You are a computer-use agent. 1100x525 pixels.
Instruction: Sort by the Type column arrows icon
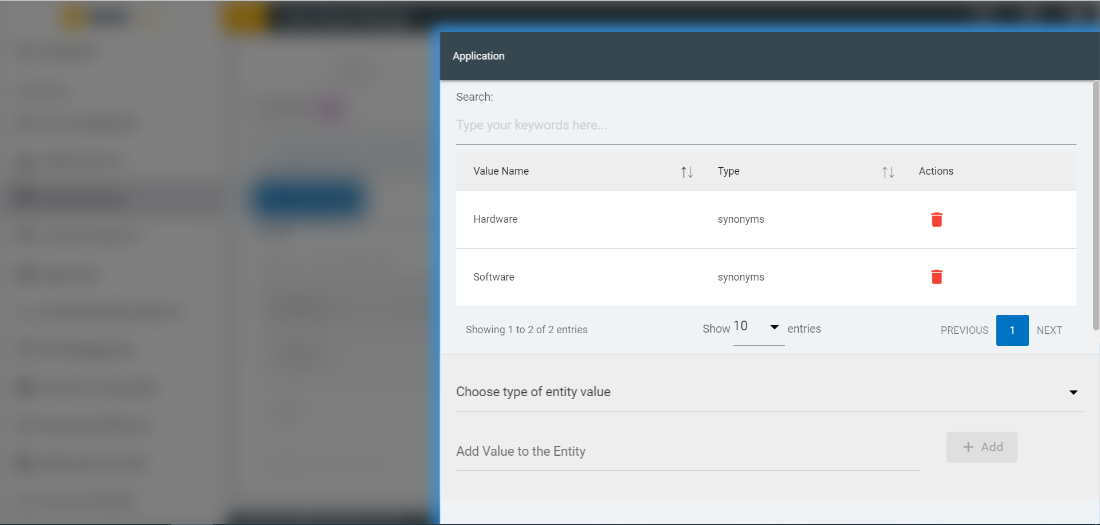pyautogui.click(x=888, y=172)
